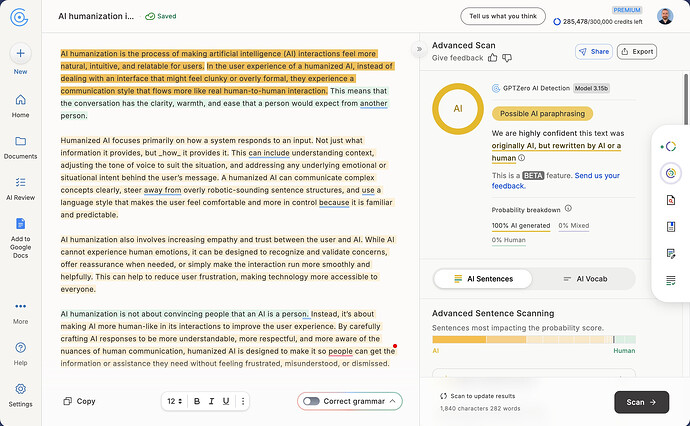
Task: Open the user profile avatar
Action: click(665, 17)
